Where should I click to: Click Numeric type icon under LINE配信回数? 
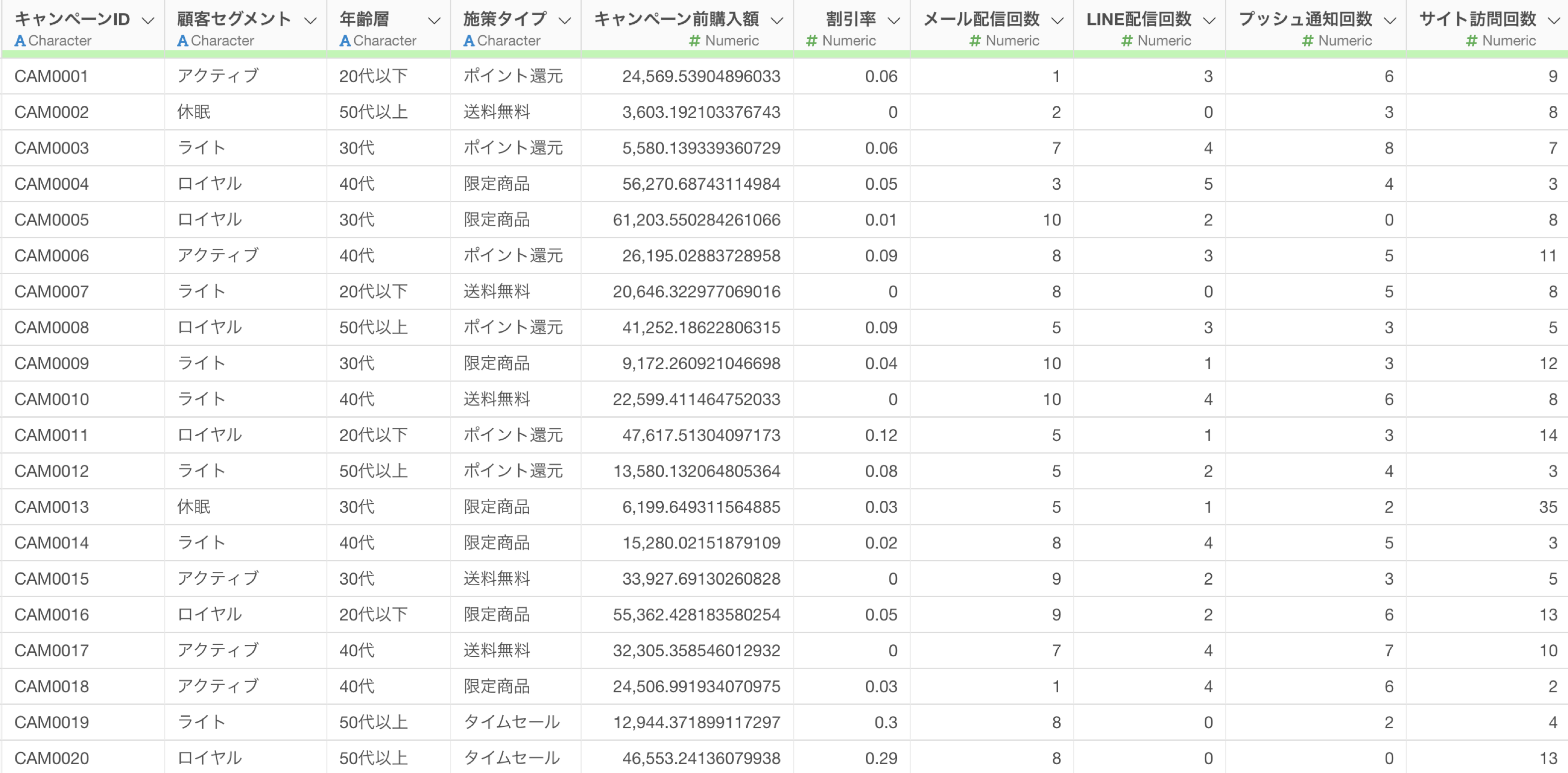click(1127, 41)
